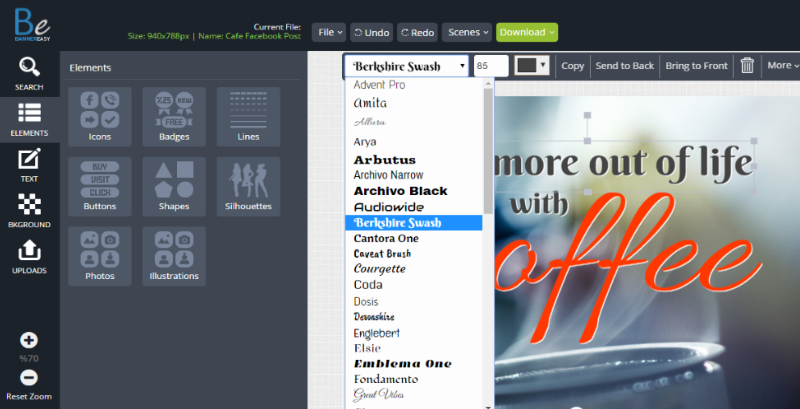This screenshot has width=800, height=409.
Task: Open the Uploads panel
Action: (x=29, y=257)
